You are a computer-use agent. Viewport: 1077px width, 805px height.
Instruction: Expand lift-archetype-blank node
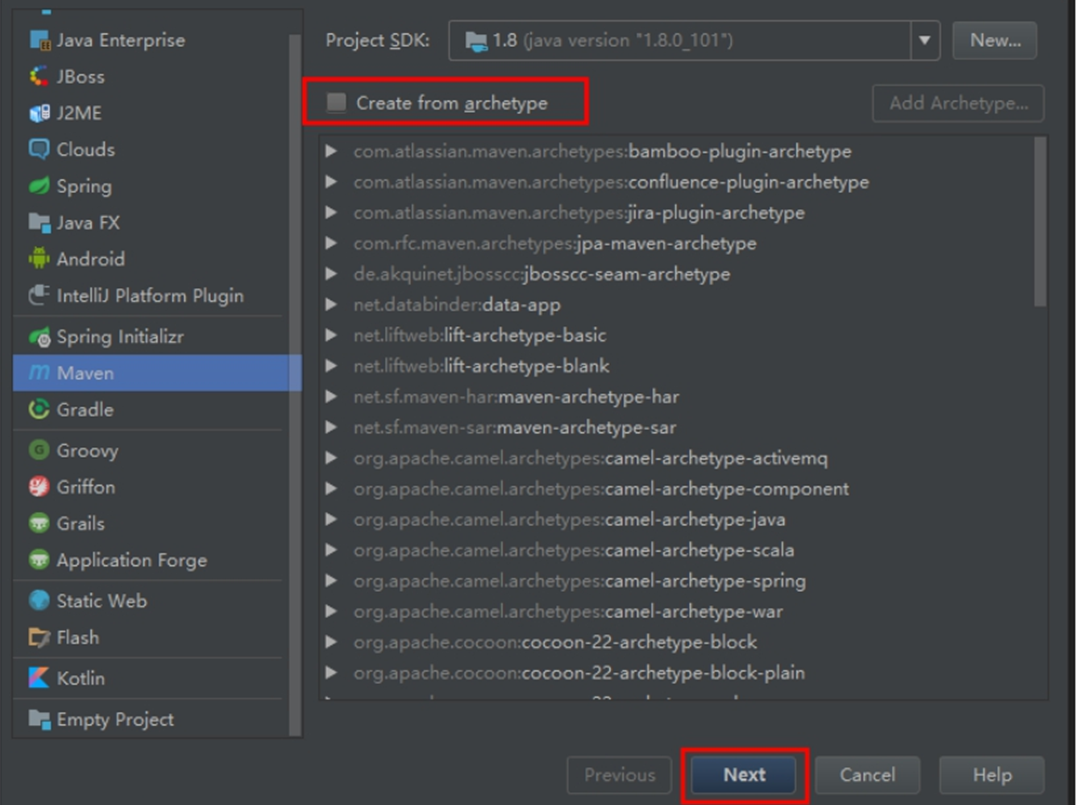pyautogui.click(x=331, y=365)
